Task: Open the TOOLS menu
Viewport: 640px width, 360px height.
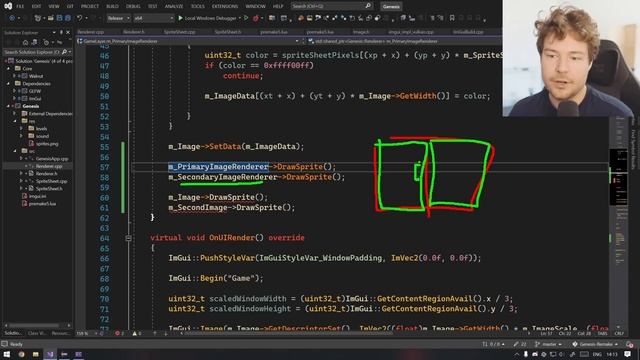Action: tap(198, 7)
